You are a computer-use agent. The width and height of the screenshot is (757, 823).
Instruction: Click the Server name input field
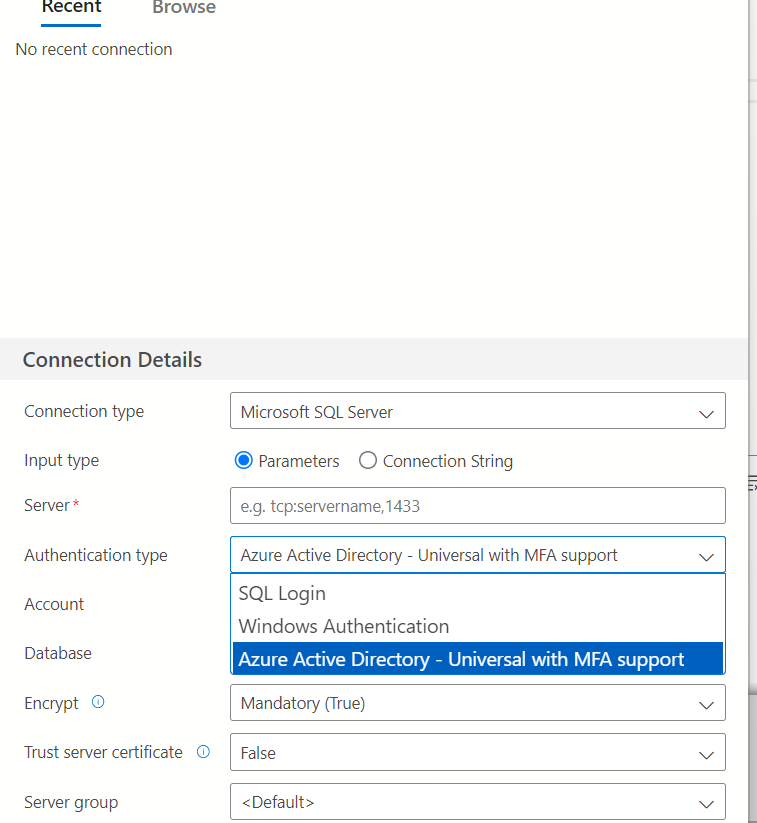pyautogui.click(x=478, y=505)
